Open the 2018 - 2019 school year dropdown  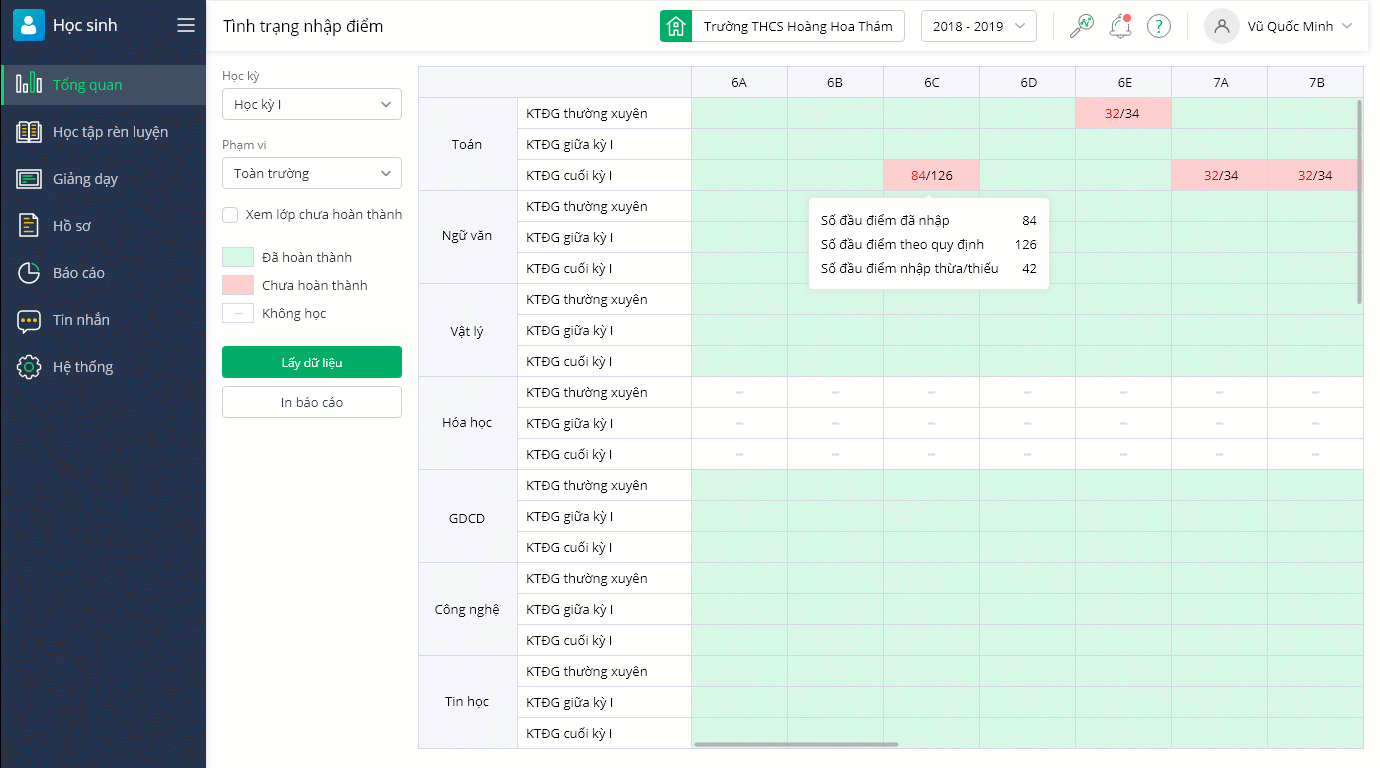pyautogui.click(x=978, y=26)
